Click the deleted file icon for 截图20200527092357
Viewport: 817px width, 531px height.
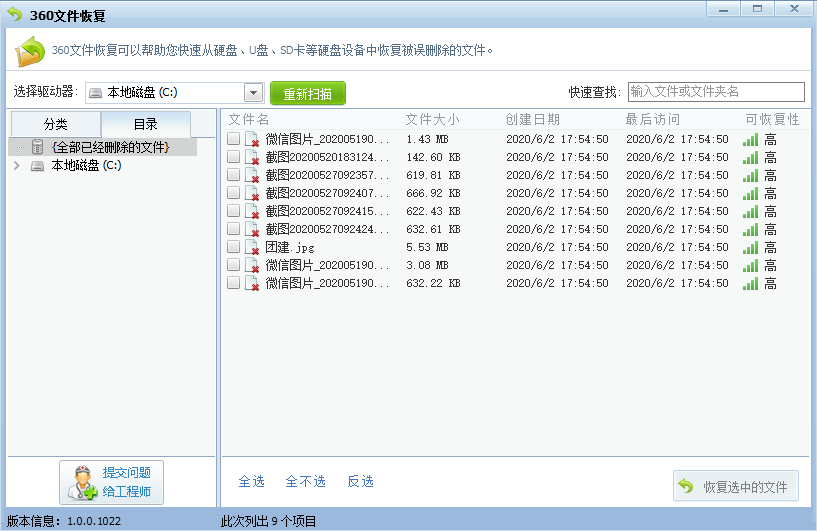[252, 175]
